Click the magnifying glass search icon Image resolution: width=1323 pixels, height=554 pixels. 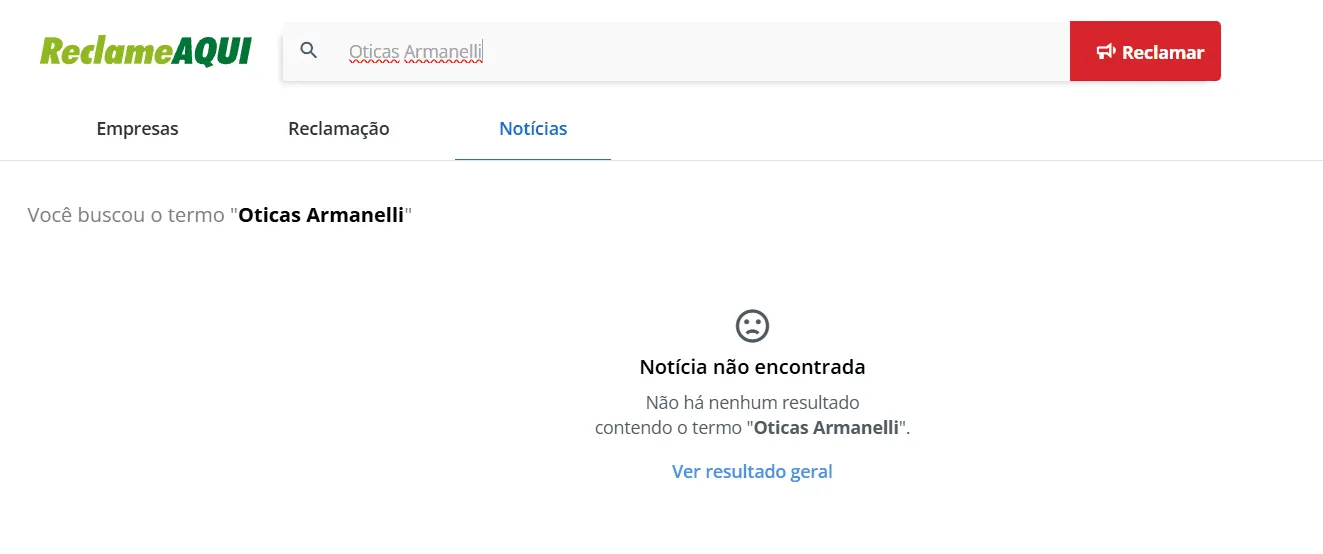pyautogui.click(x=309, y=51)
